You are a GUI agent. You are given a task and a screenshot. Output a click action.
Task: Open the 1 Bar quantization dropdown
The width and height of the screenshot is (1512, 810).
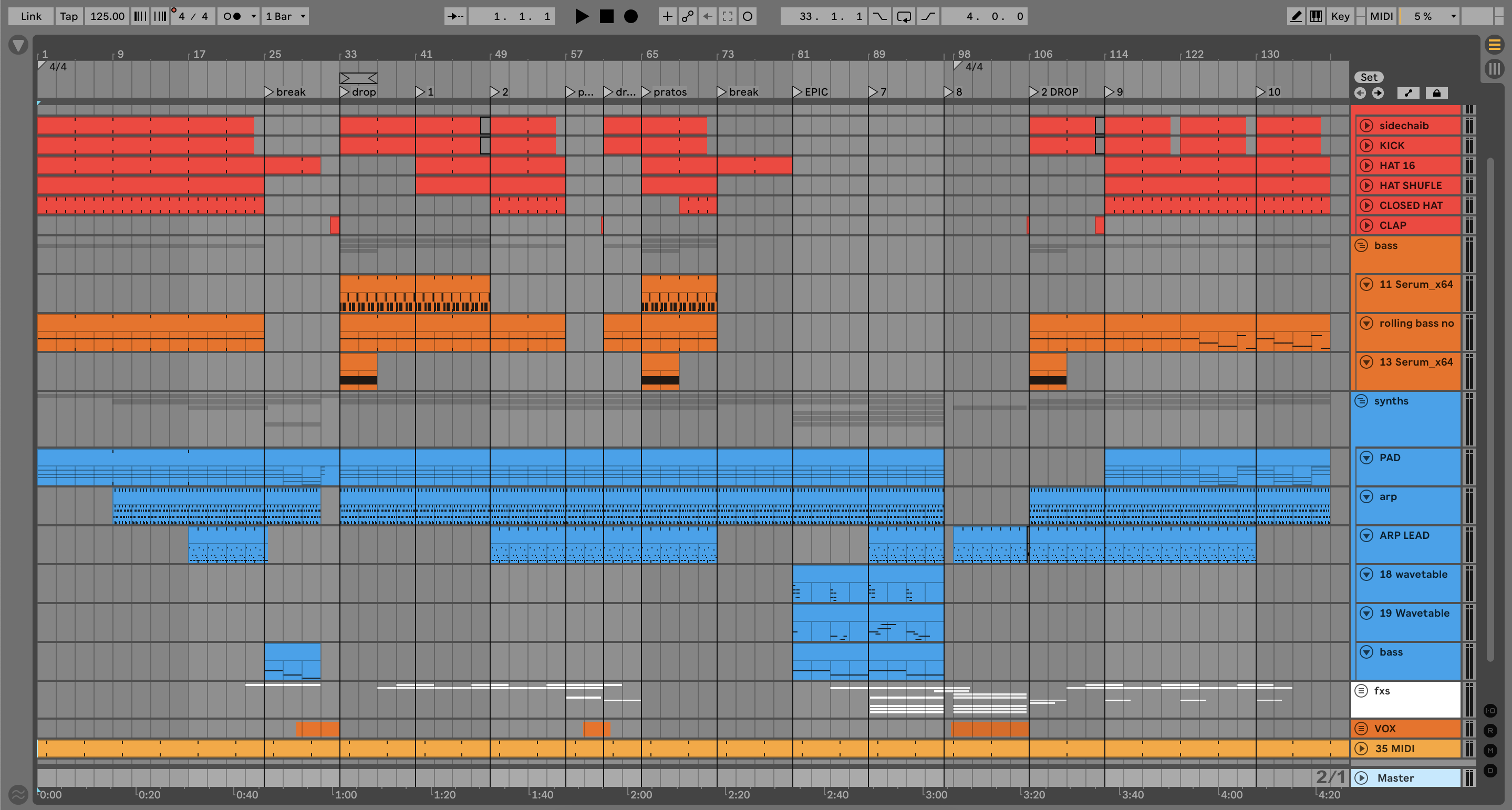pos(286,16)
